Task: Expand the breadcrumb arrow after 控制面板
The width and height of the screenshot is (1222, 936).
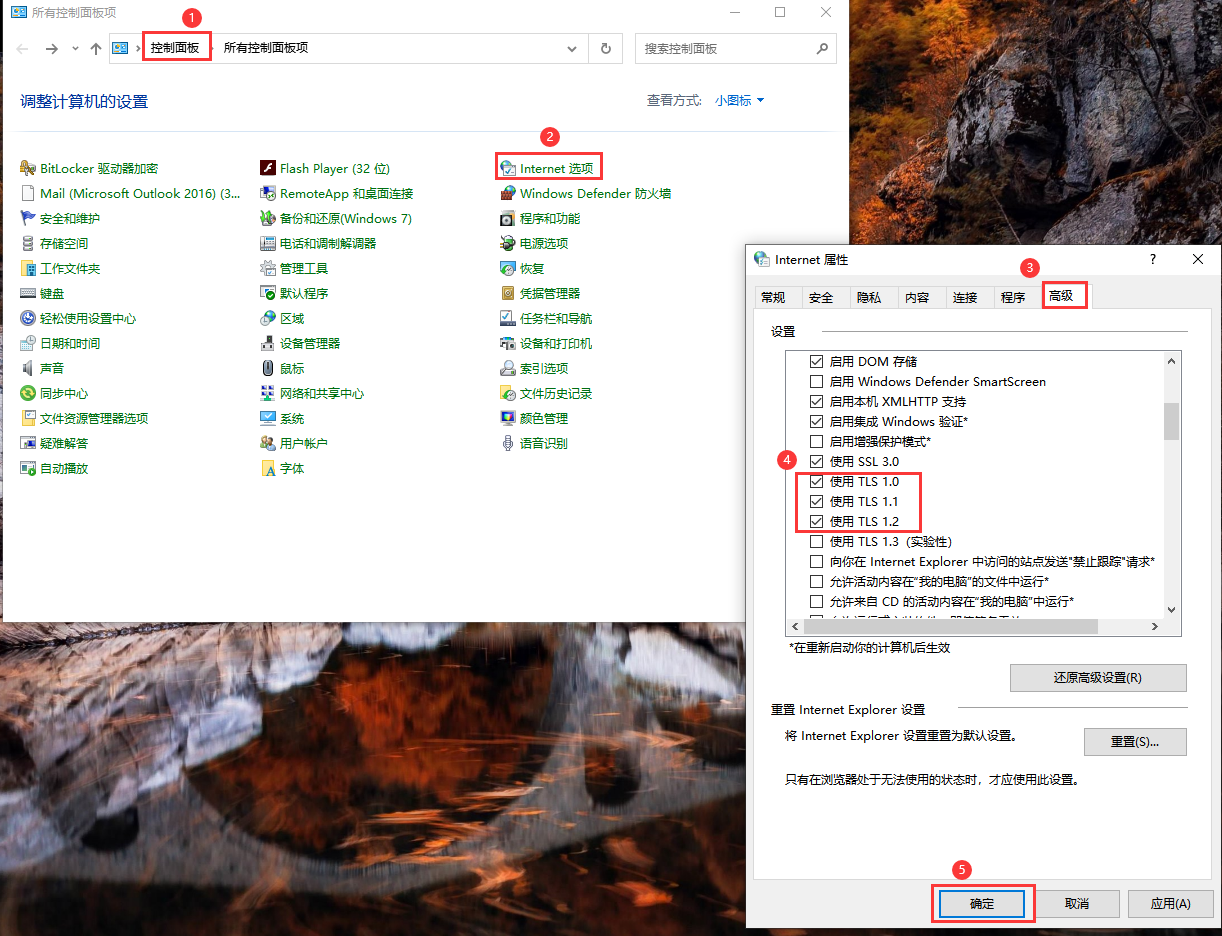Action: 215,48
